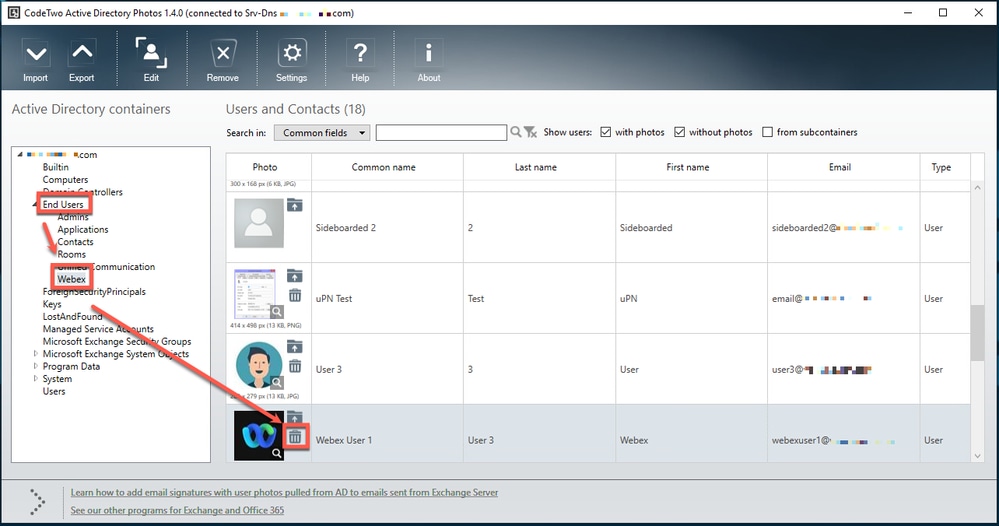Select the Applications container
The image size is (999, 526).
[83, 229]
